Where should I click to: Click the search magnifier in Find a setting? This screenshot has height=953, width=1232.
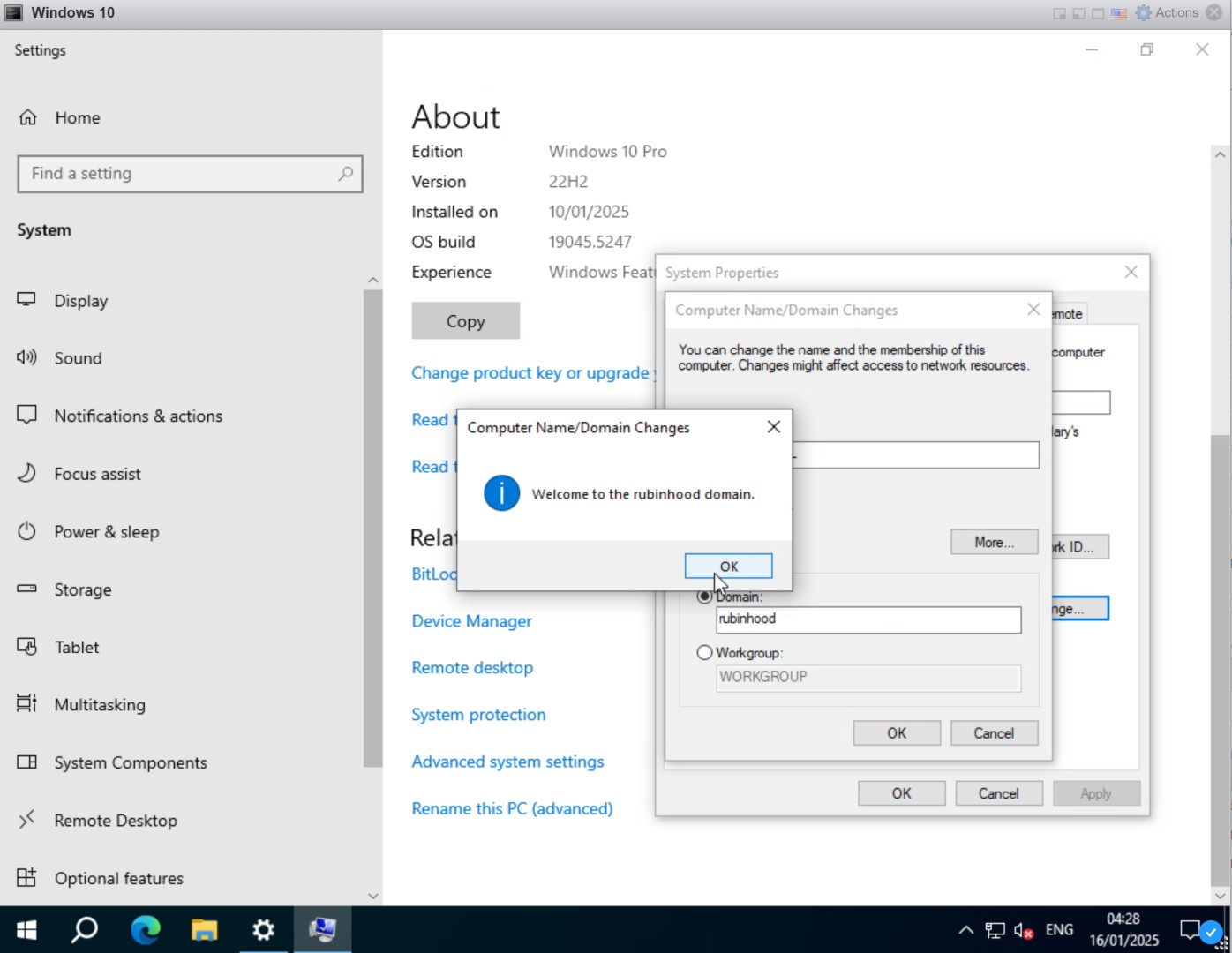(x=345, y=174)
